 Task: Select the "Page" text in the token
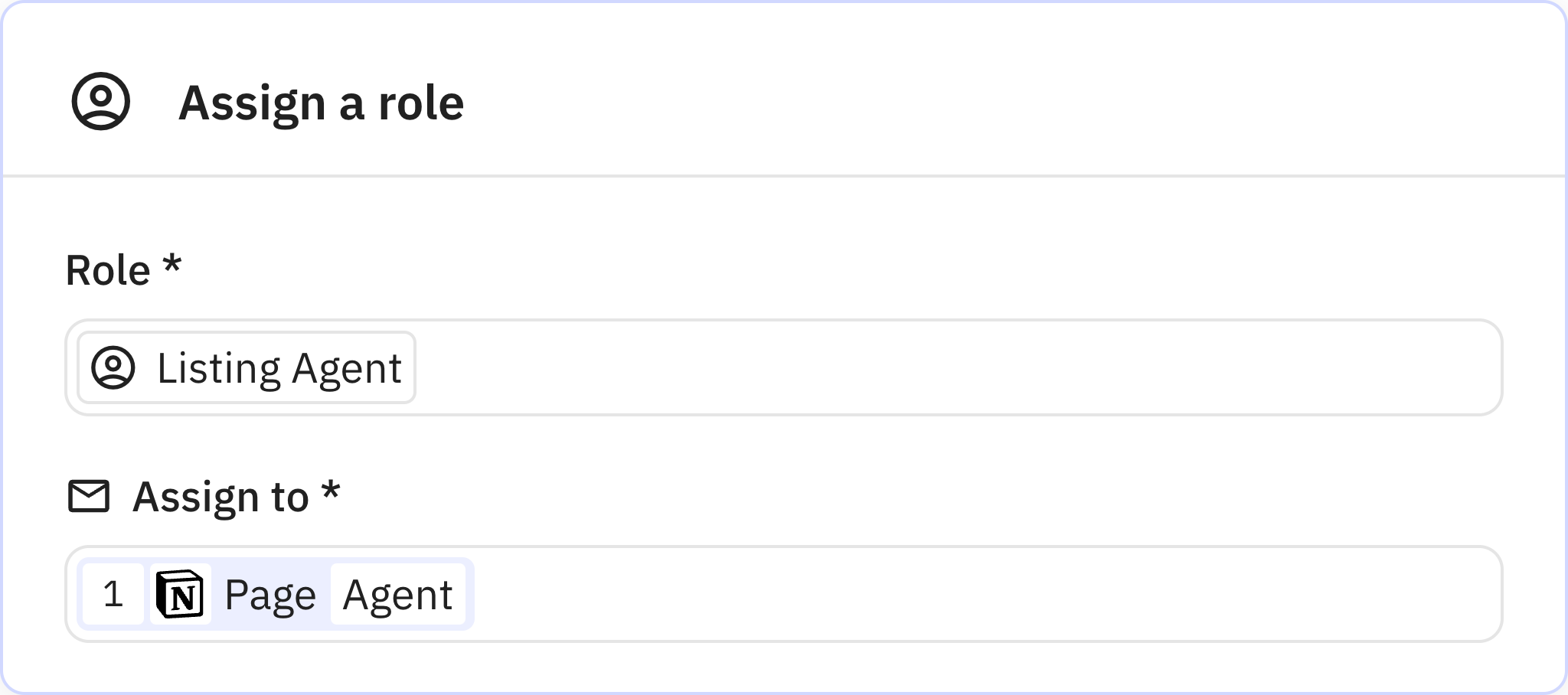[x=270, y=595]
